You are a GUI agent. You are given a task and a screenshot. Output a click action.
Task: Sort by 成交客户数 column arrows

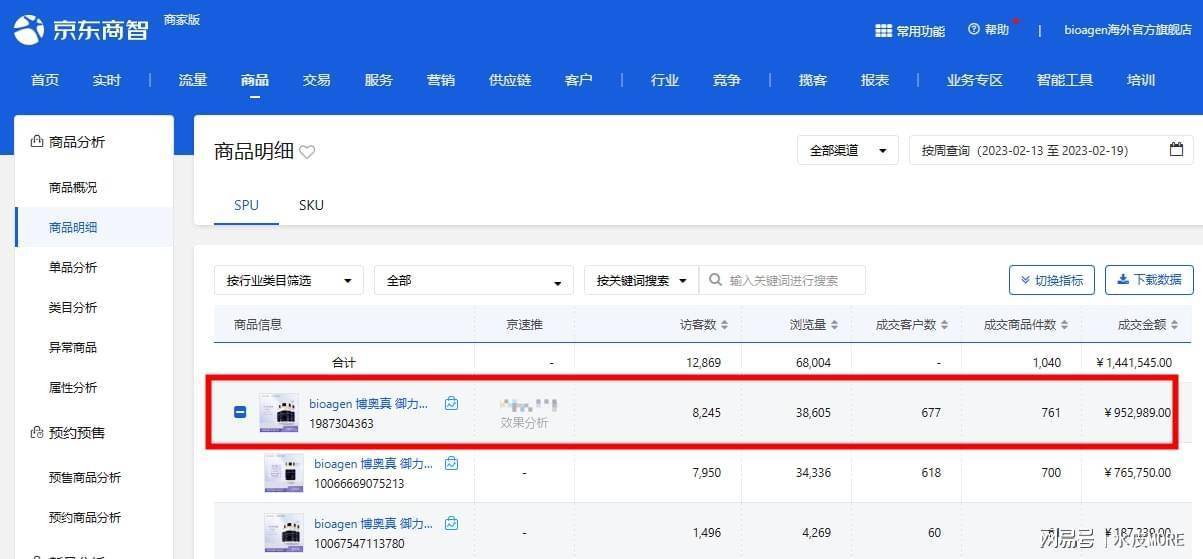coord(944,325)
